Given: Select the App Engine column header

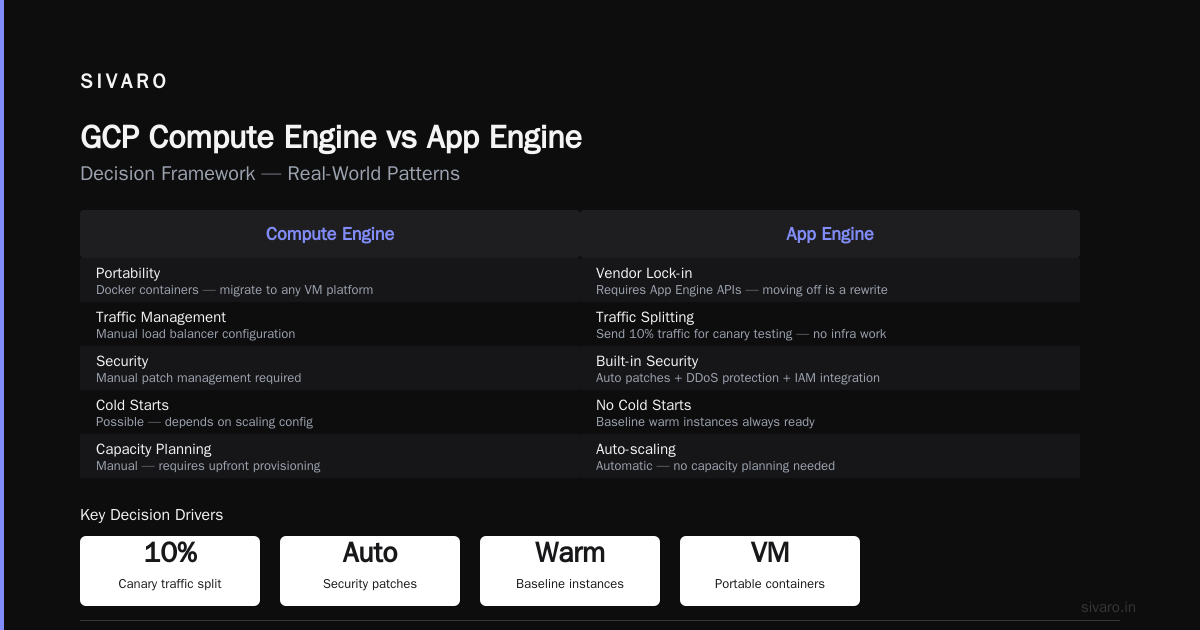Looking at the screenshot, I should [830, 234].
